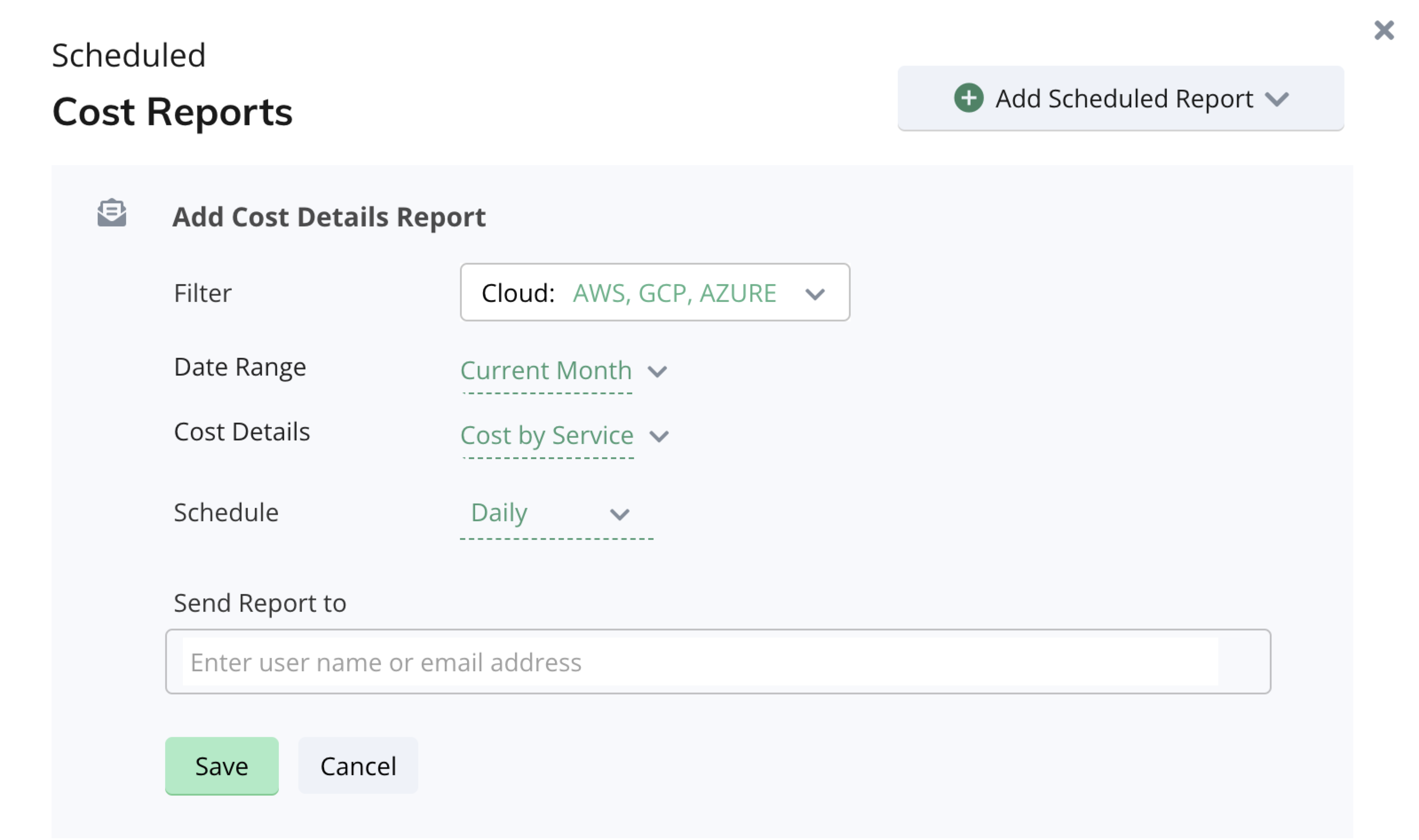Click the report envelope icon
Viewport: 1419px width, 840px height.
tap(112, 214)
